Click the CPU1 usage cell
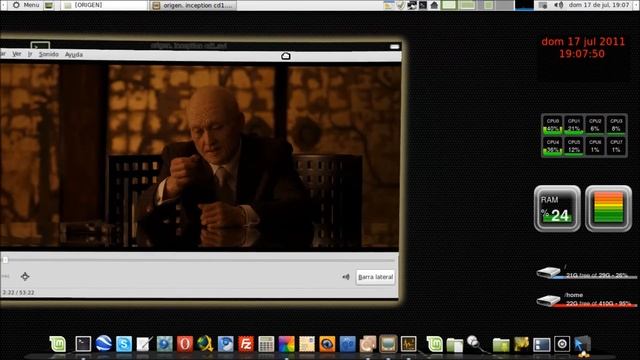This screenshot has height=360, width=640. [573, 125]
